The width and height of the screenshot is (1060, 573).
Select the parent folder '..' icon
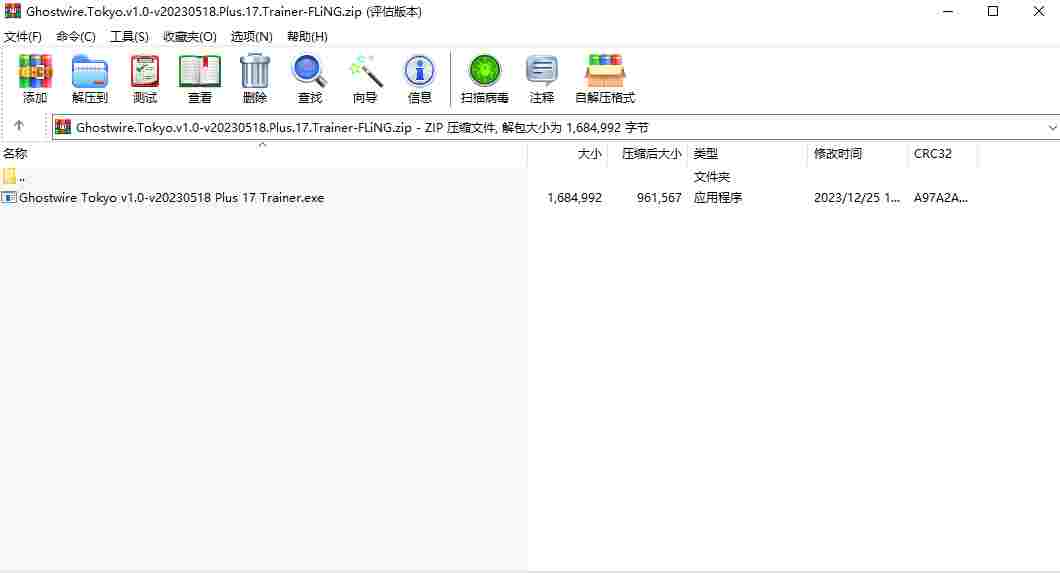point(9,176)
